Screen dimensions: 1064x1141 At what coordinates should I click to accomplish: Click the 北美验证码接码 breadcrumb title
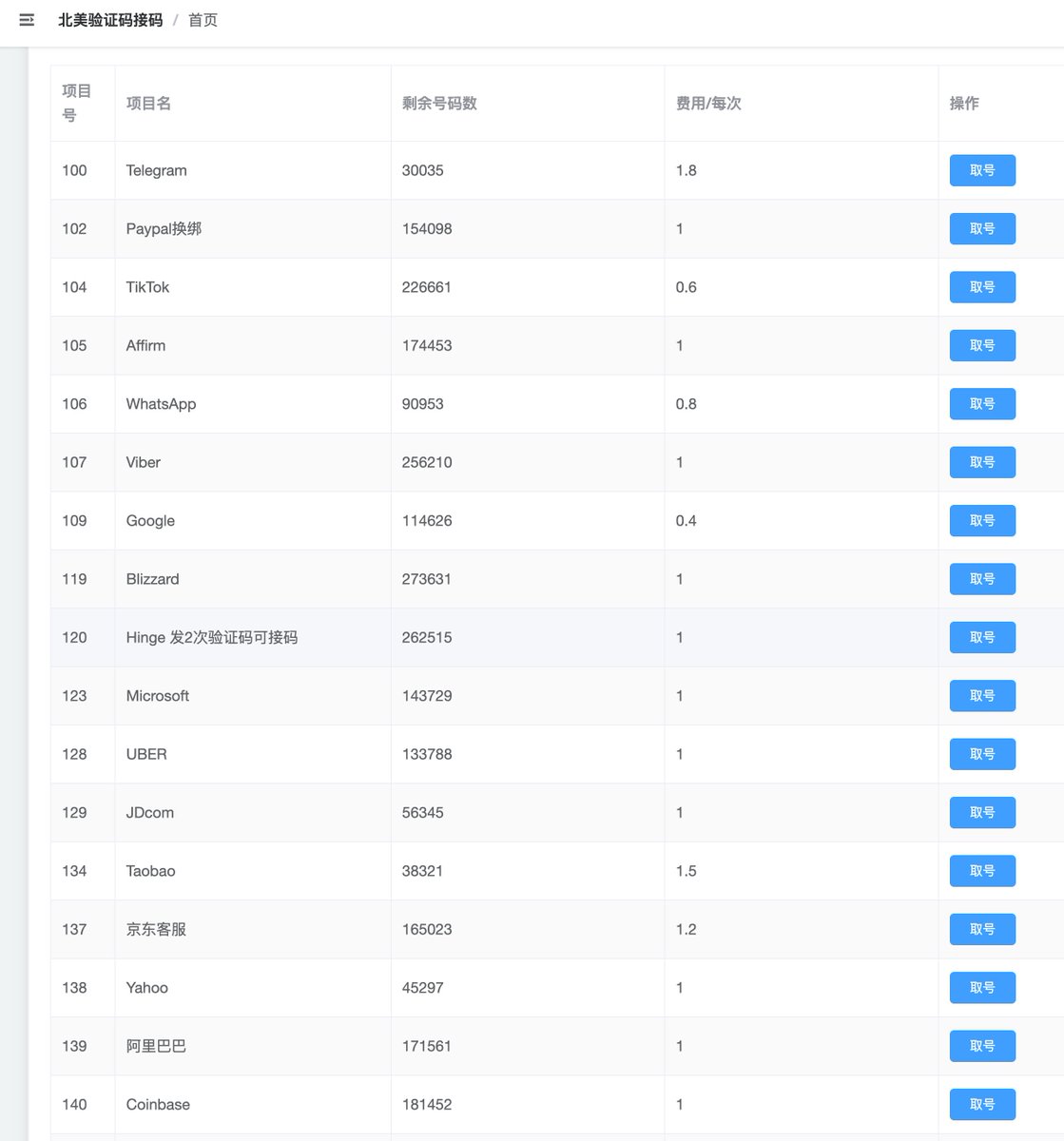coord(110,20)
